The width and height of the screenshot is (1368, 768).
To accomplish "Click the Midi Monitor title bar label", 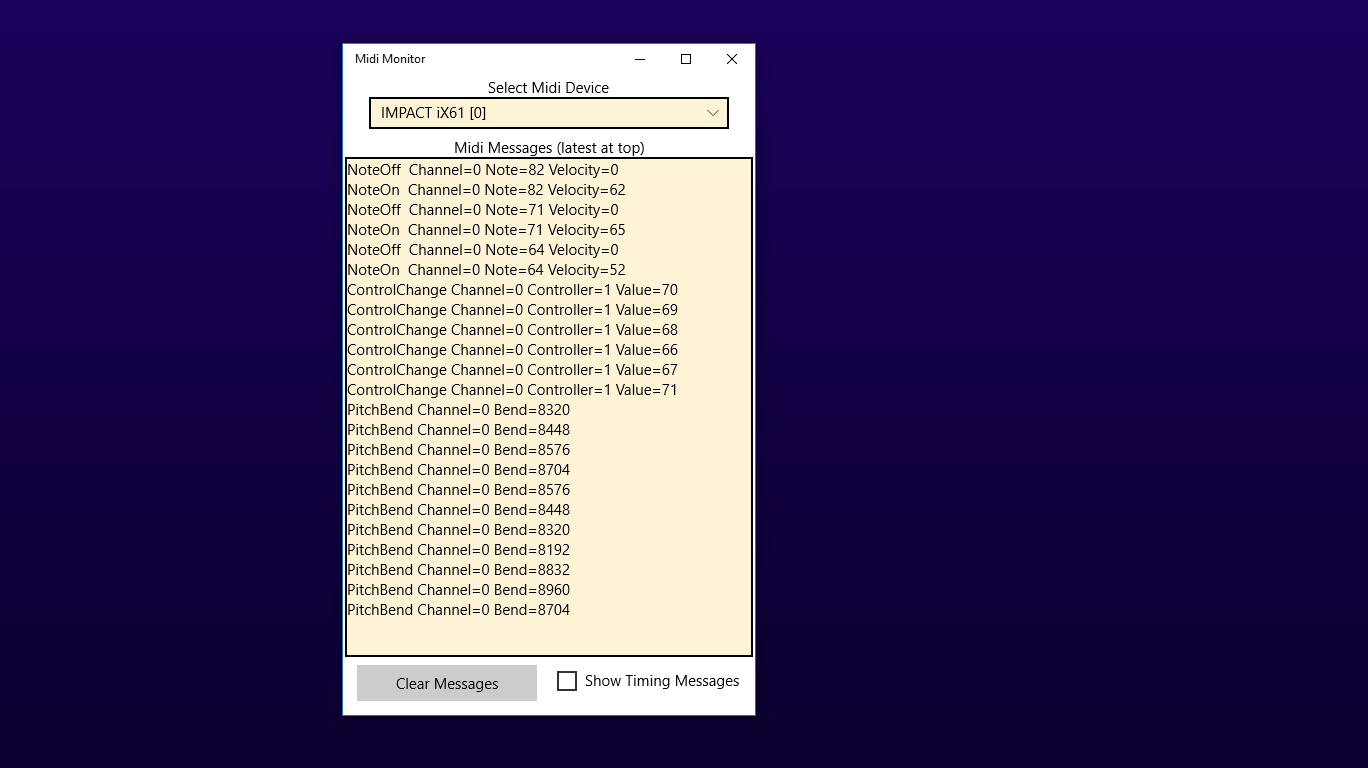I will [390, 59].
